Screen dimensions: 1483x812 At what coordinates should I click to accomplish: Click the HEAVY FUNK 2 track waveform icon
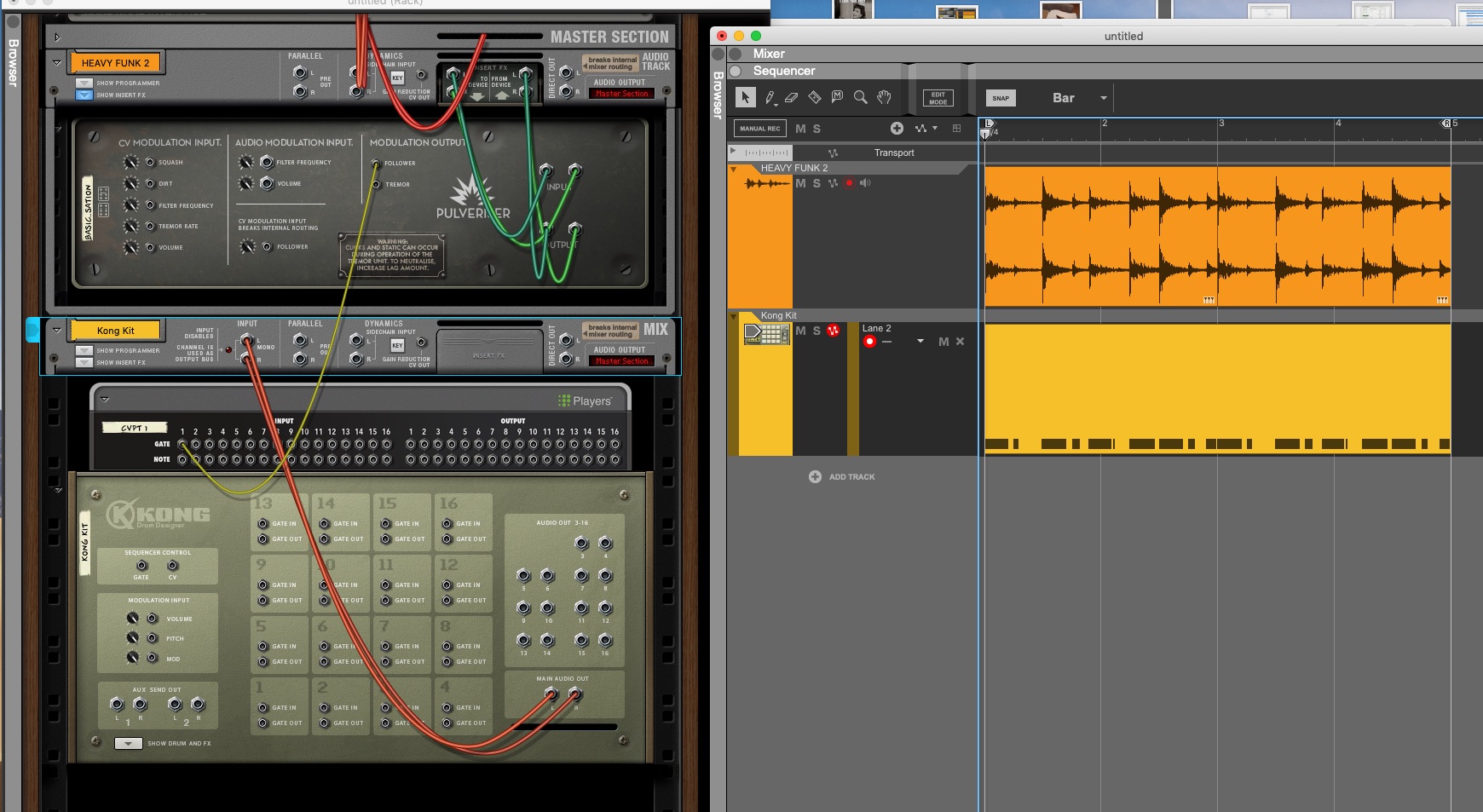[767, 183]
